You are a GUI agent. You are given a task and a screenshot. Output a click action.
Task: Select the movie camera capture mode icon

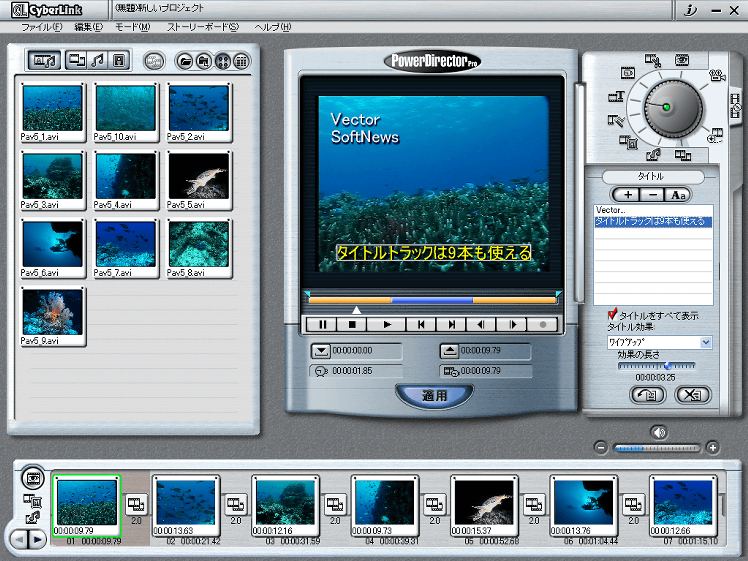point(717,75)
